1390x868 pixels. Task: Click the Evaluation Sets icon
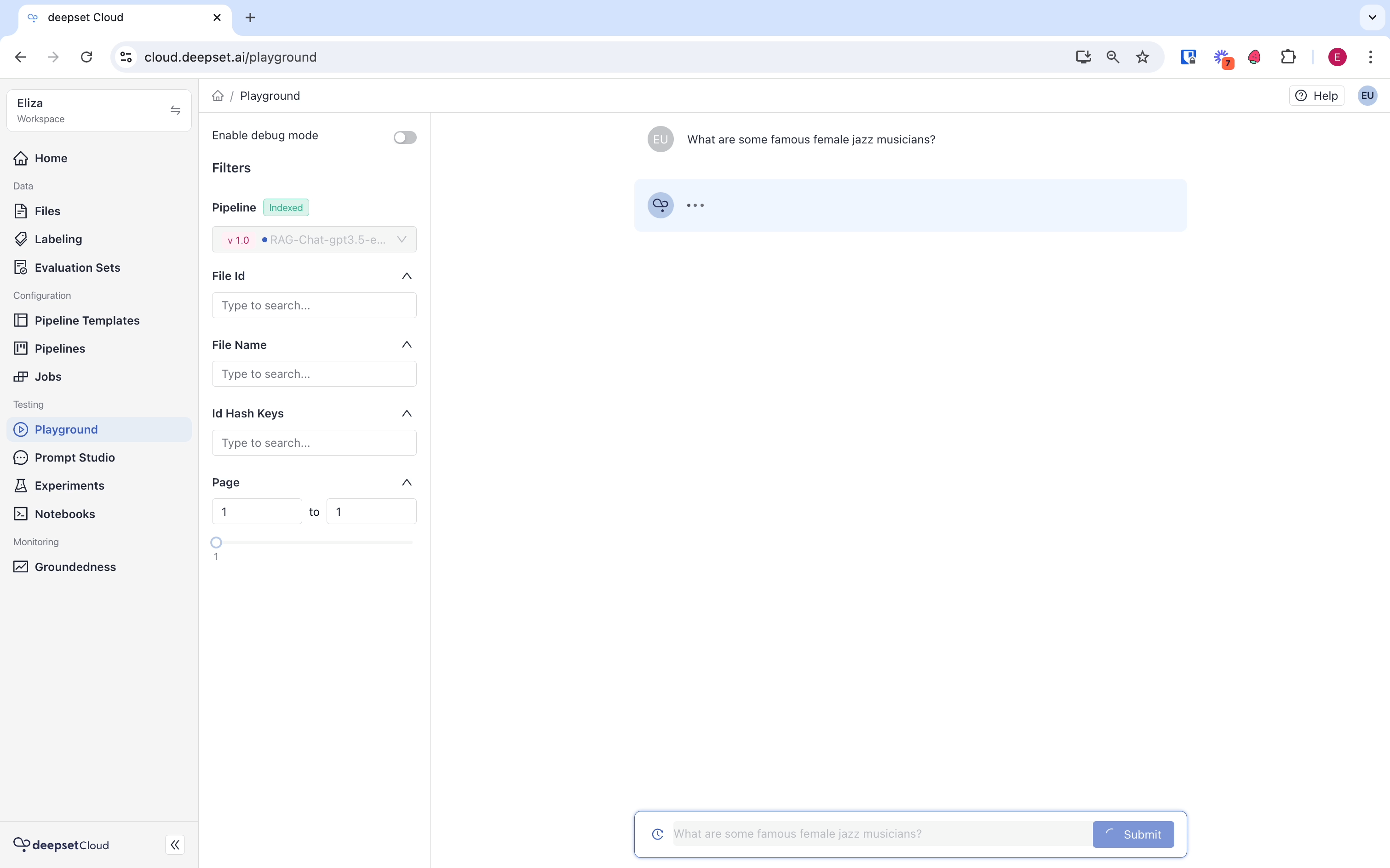(x=21, y=267)
